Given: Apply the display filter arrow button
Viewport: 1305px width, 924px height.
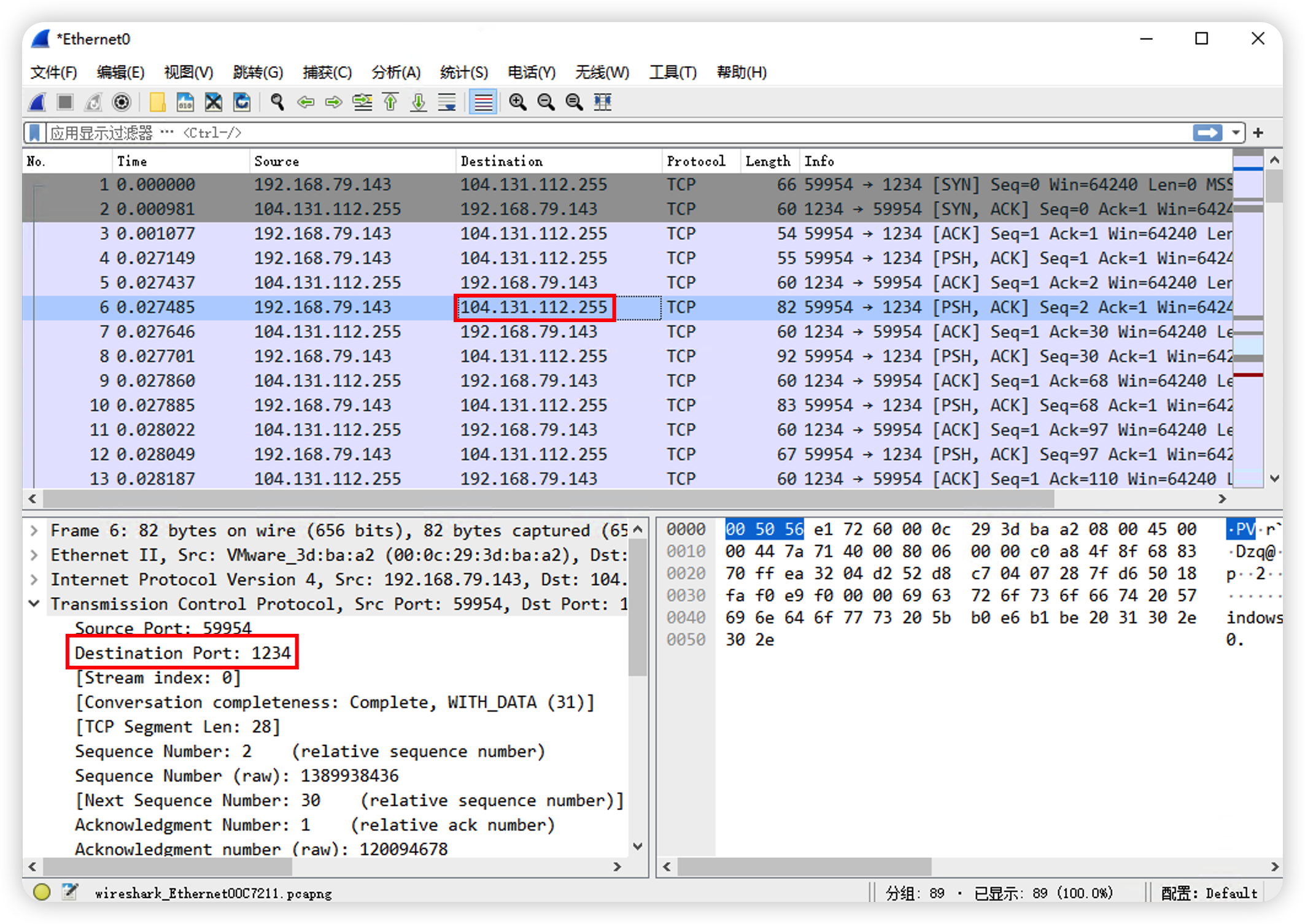Looking at the screenshot, I should tap(1207, 133).
